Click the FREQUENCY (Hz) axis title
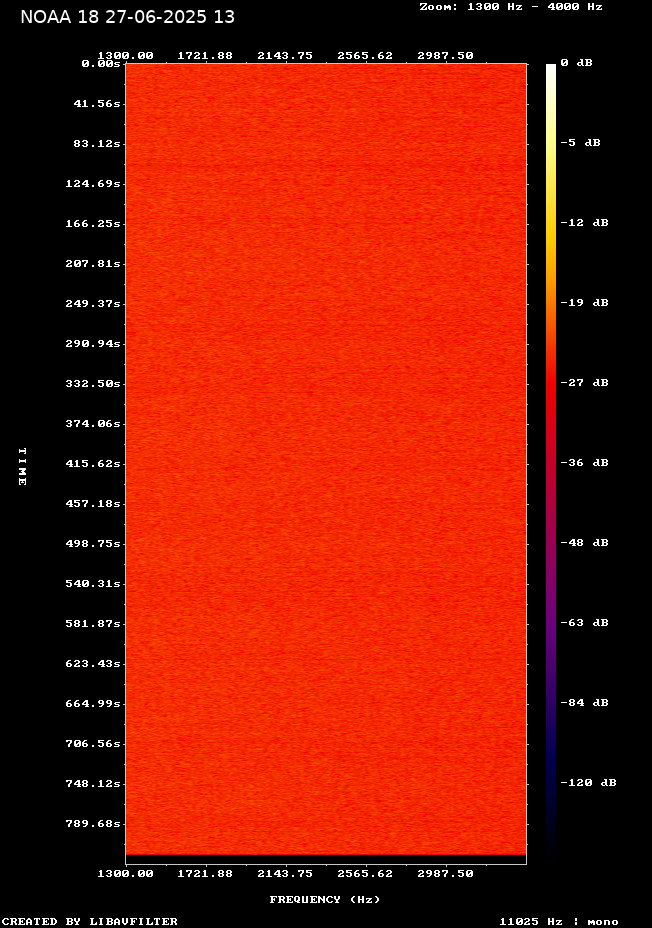652x928 pixels. click(x=325, y=900)
